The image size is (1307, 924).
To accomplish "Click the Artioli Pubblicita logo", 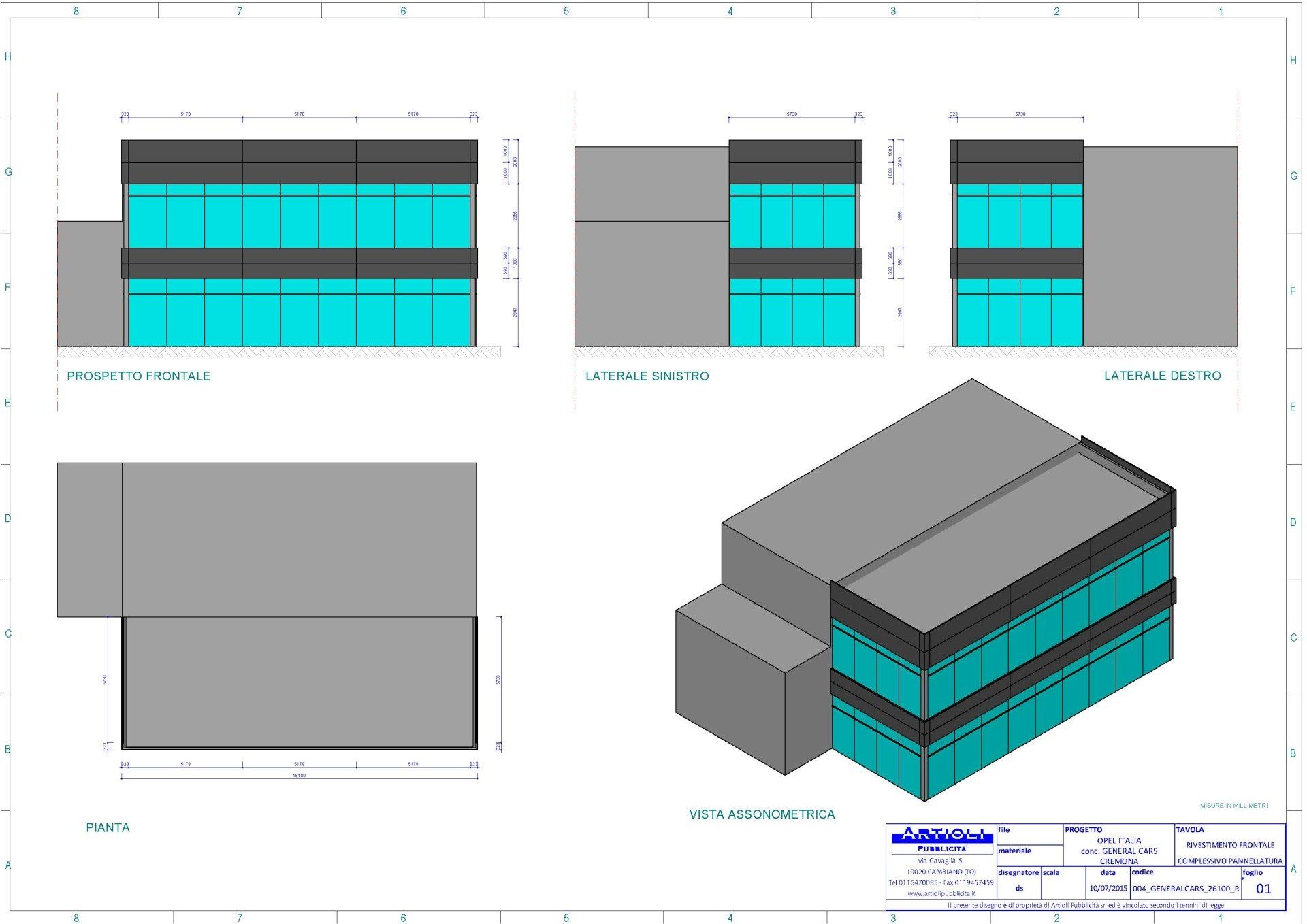I will click(941, 840).
